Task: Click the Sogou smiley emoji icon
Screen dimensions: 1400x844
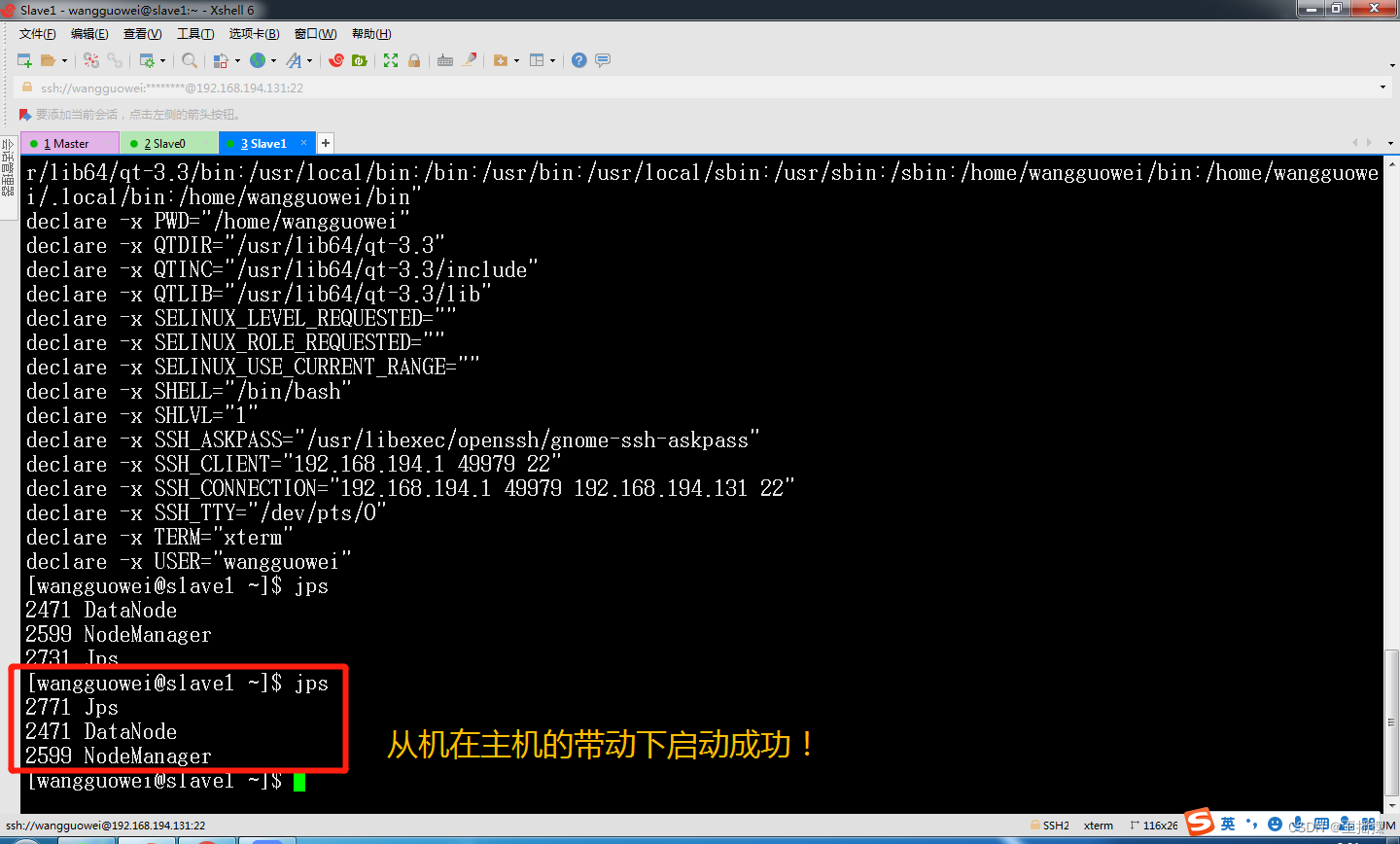Action: [1276, 824]
